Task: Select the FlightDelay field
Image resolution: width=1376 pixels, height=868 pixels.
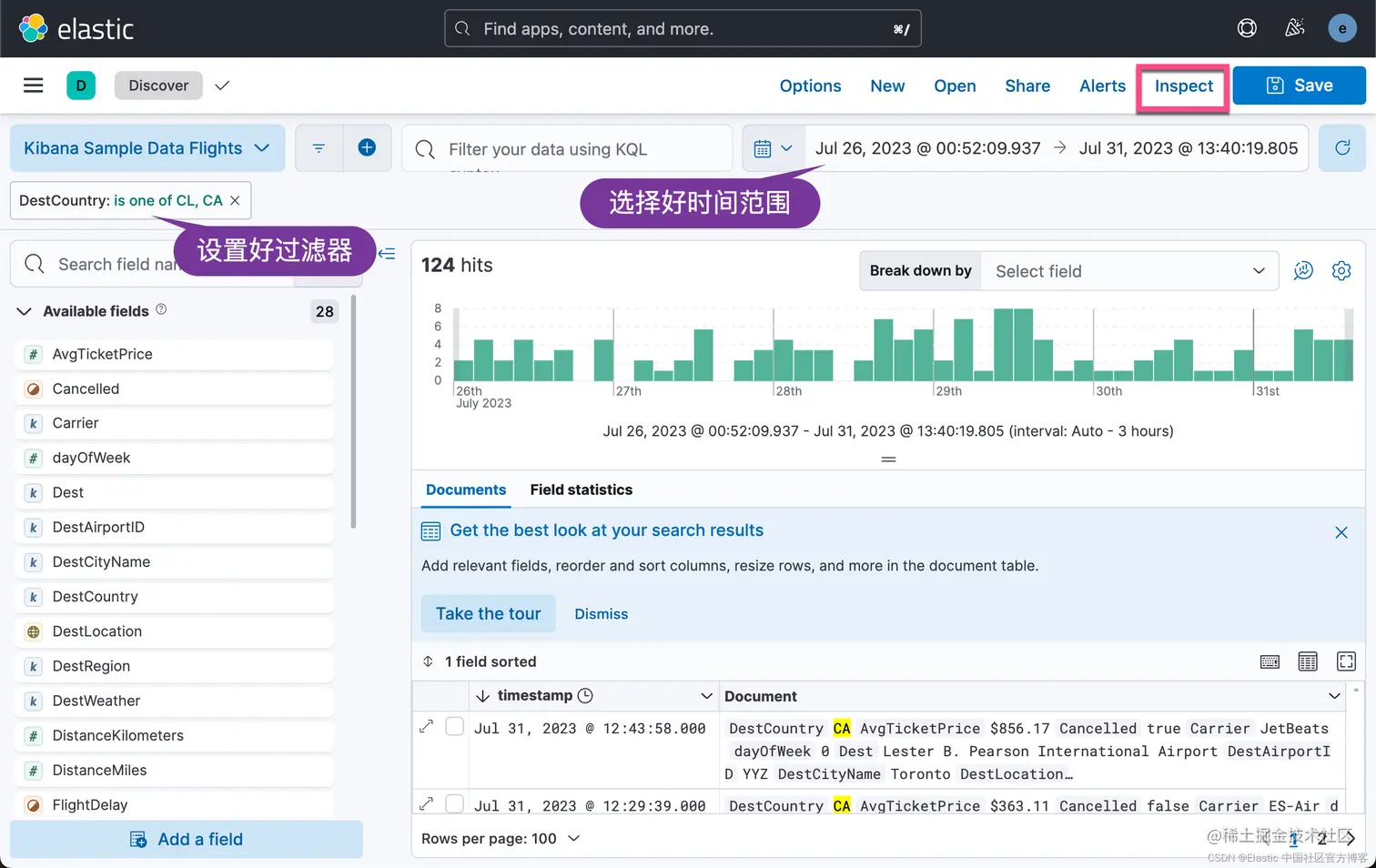Action: [x=175, y=804]
